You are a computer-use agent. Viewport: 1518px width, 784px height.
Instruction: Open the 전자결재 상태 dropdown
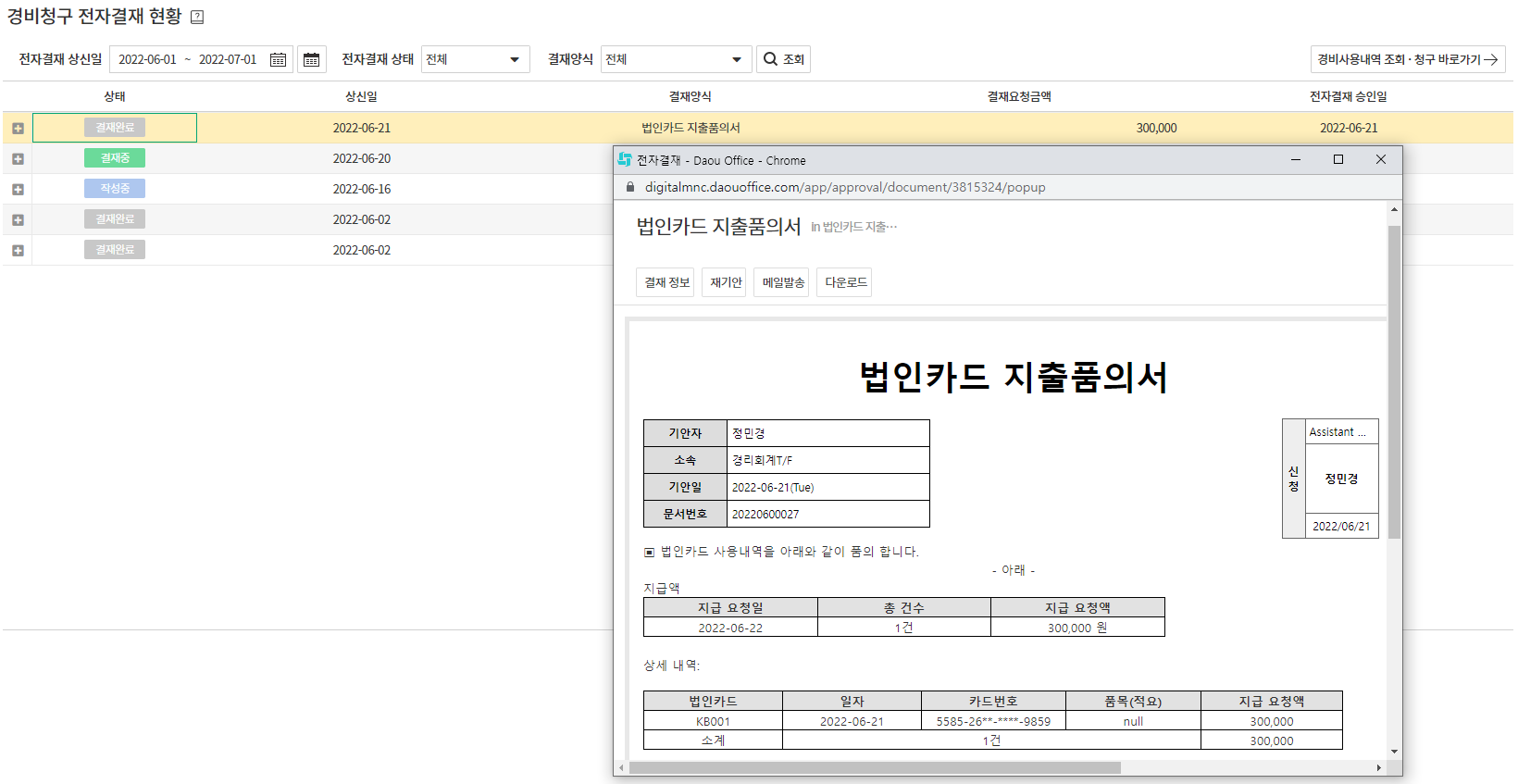coord(476,59)
